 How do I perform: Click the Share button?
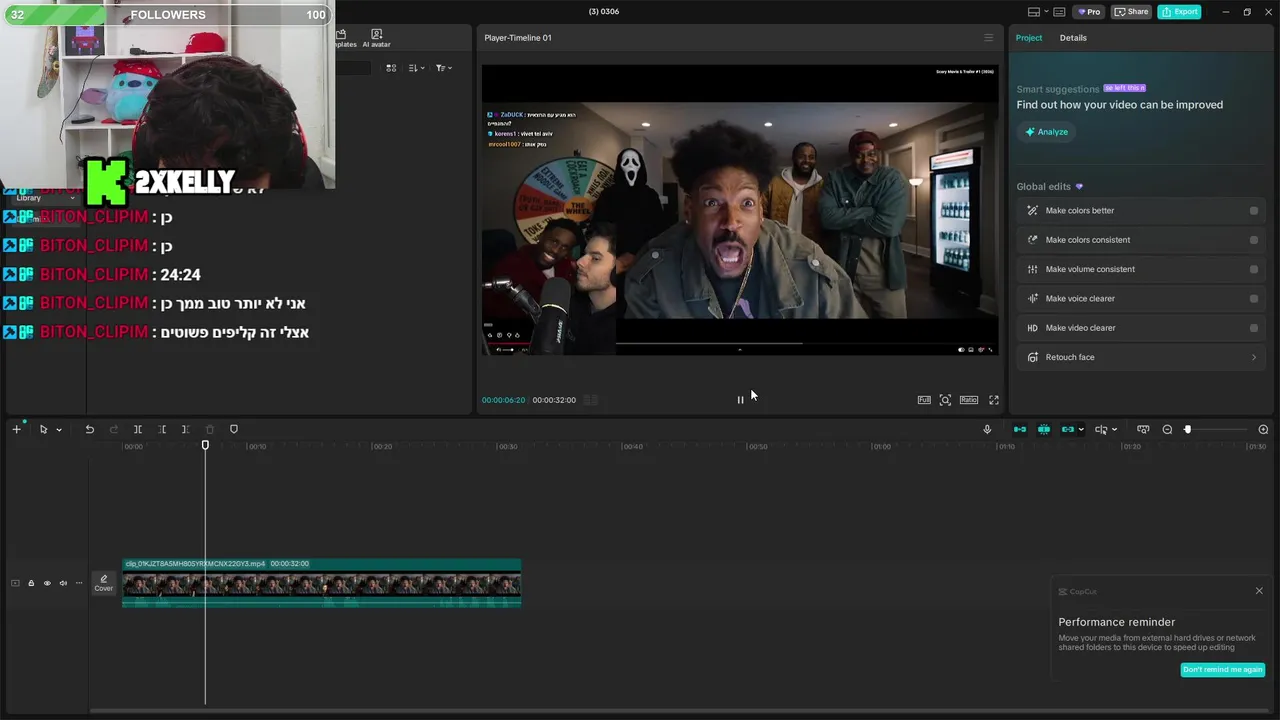[1131, 12]
